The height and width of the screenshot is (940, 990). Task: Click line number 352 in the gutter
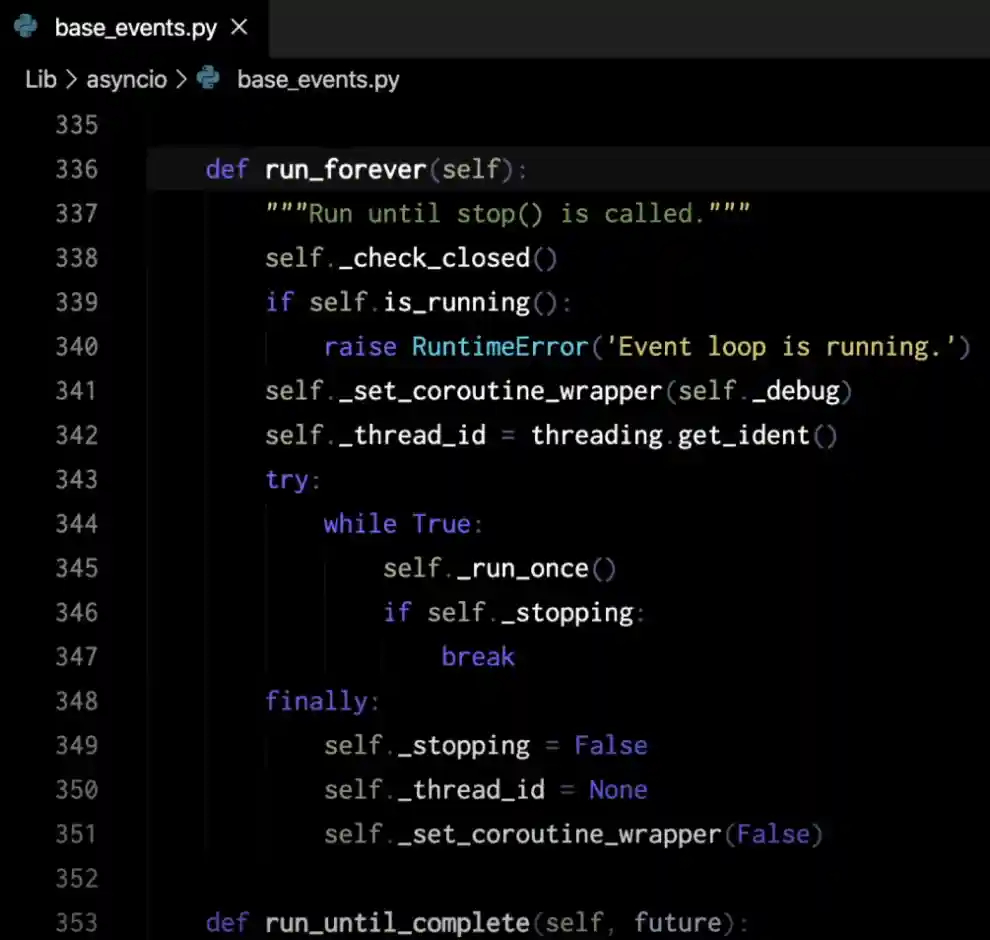coord(76,879)
